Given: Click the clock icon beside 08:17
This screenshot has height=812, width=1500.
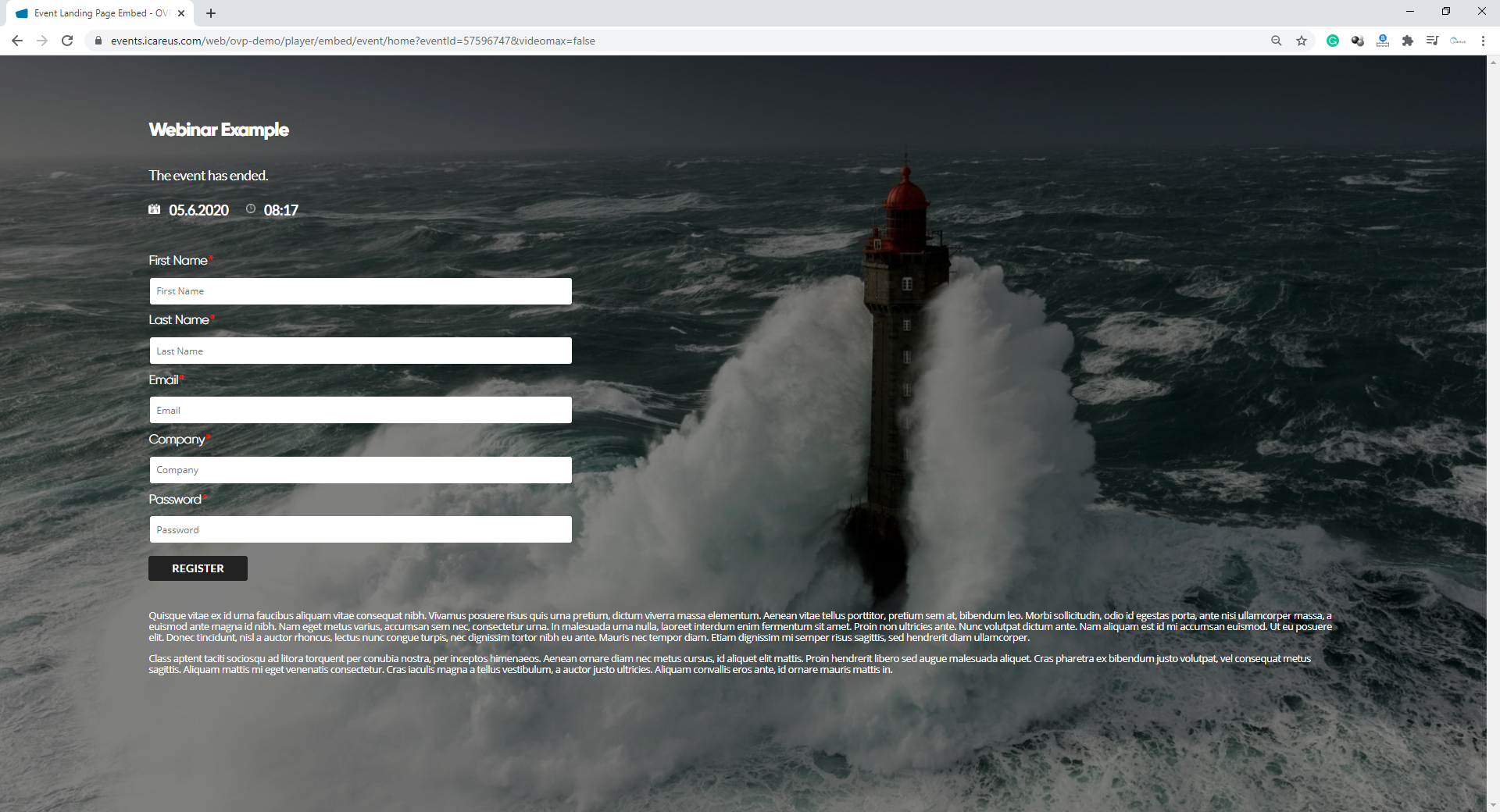Looking at the screenshot, I should pyautogui.click(x=251, y=208).
